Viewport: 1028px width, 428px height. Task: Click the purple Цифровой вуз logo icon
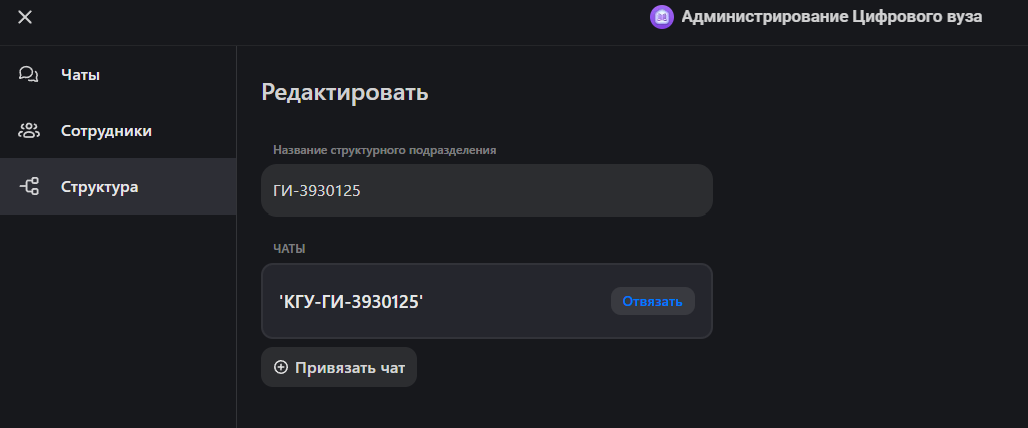661,17
